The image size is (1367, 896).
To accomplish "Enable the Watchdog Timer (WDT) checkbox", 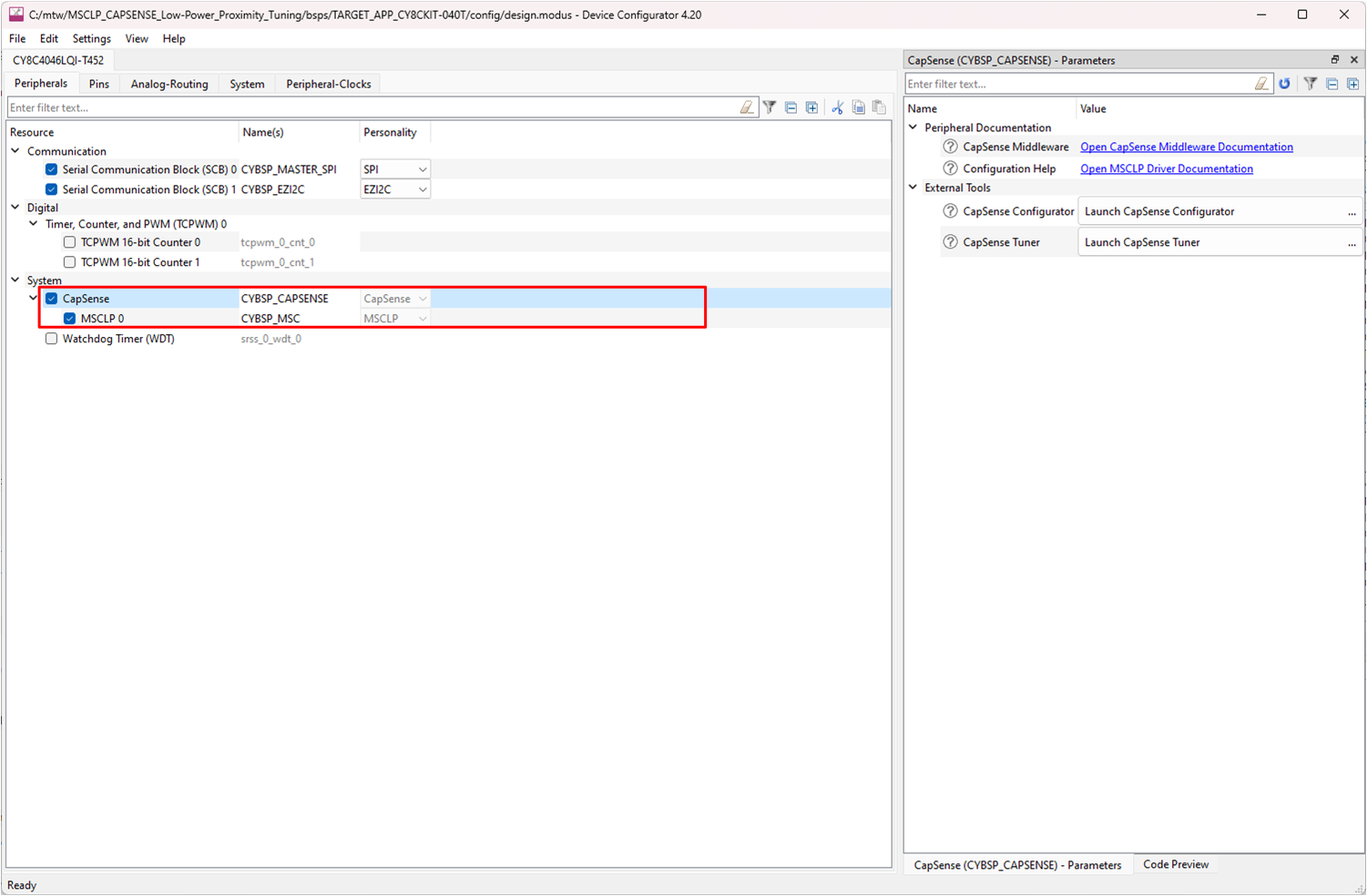I will pyautogui.click(x=51, y=339).
